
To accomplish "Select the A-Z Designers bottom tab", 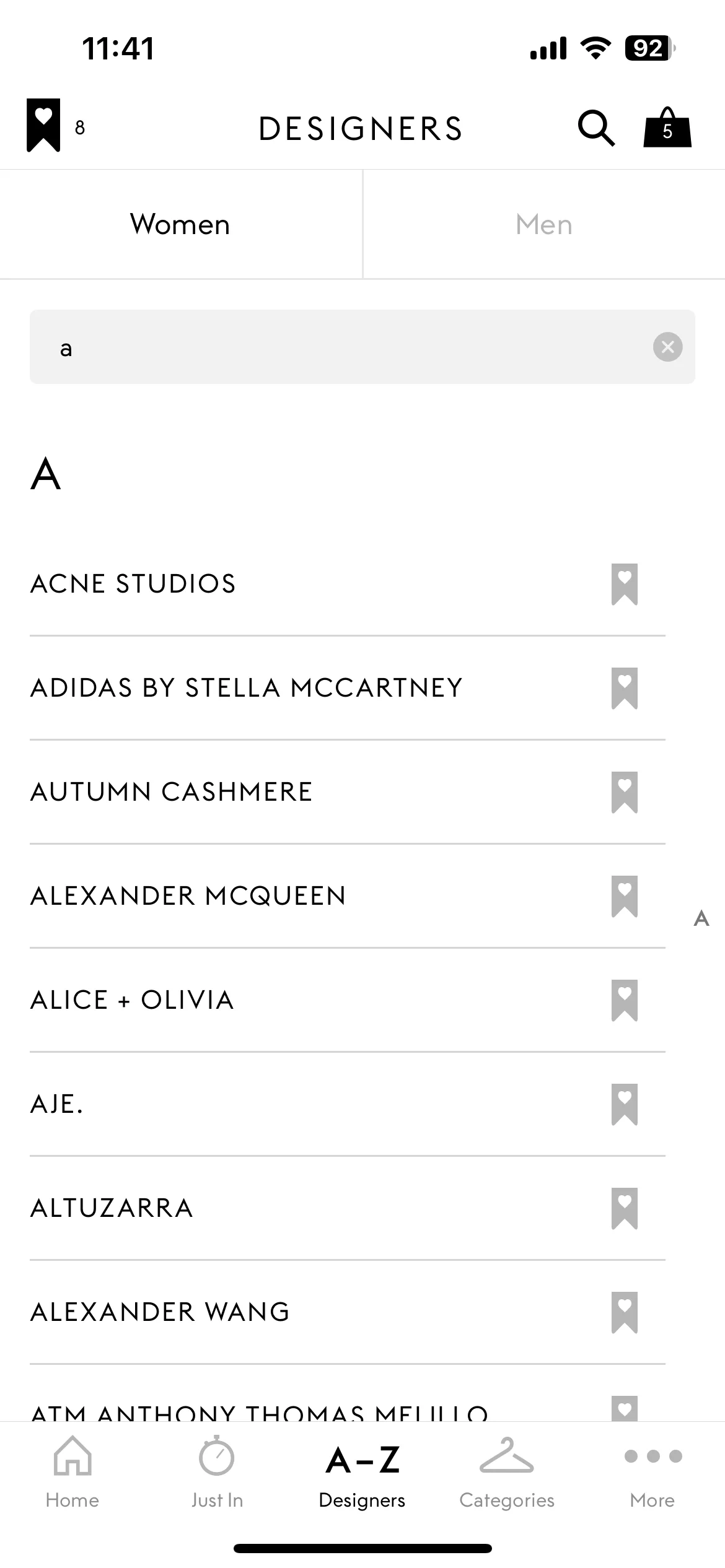I will tap(362, 1475).
